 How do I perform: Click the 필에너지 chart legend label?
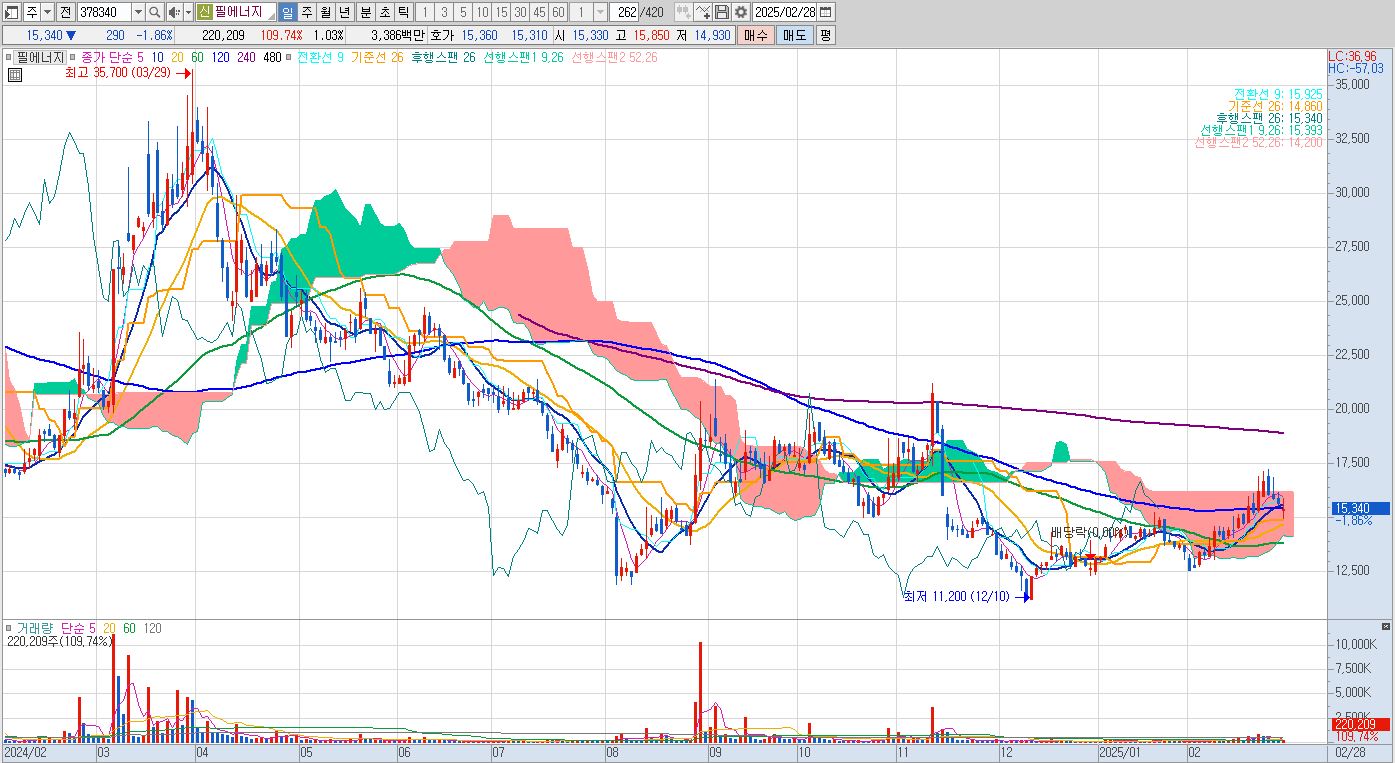pos(39,57)
